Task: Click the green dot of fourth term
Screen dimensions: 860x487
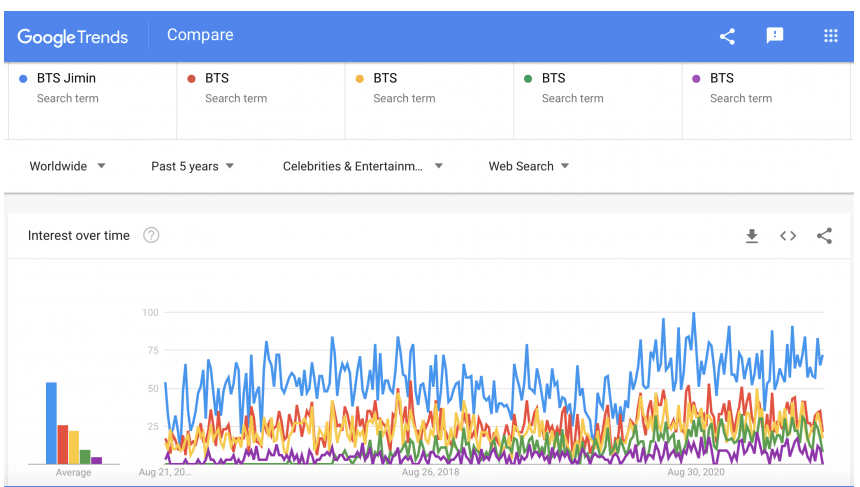Action: pyautogui.click(x=528, y=79)
